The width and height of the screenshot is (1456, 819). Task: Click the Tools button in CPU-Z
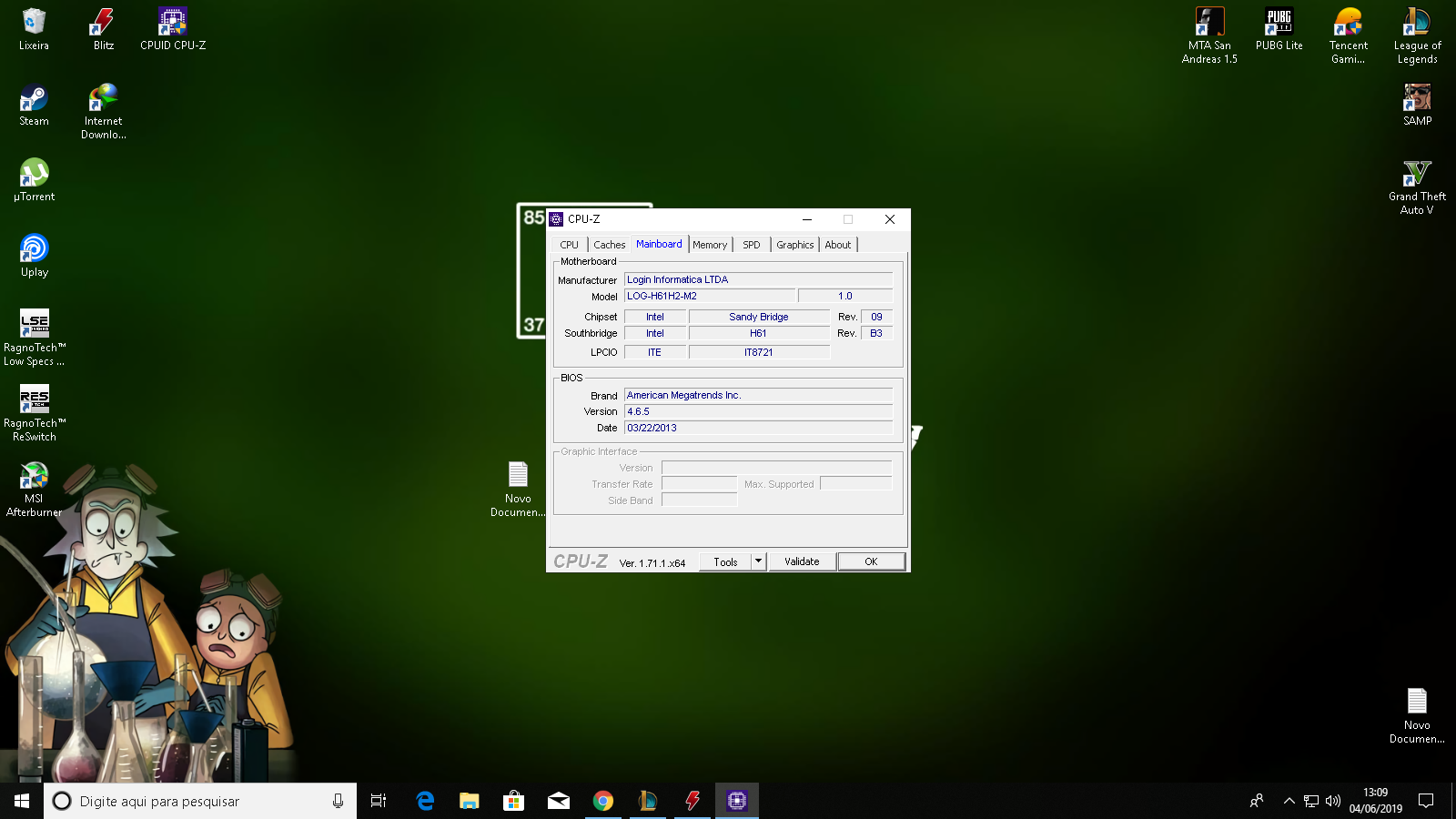pos(725,561)
